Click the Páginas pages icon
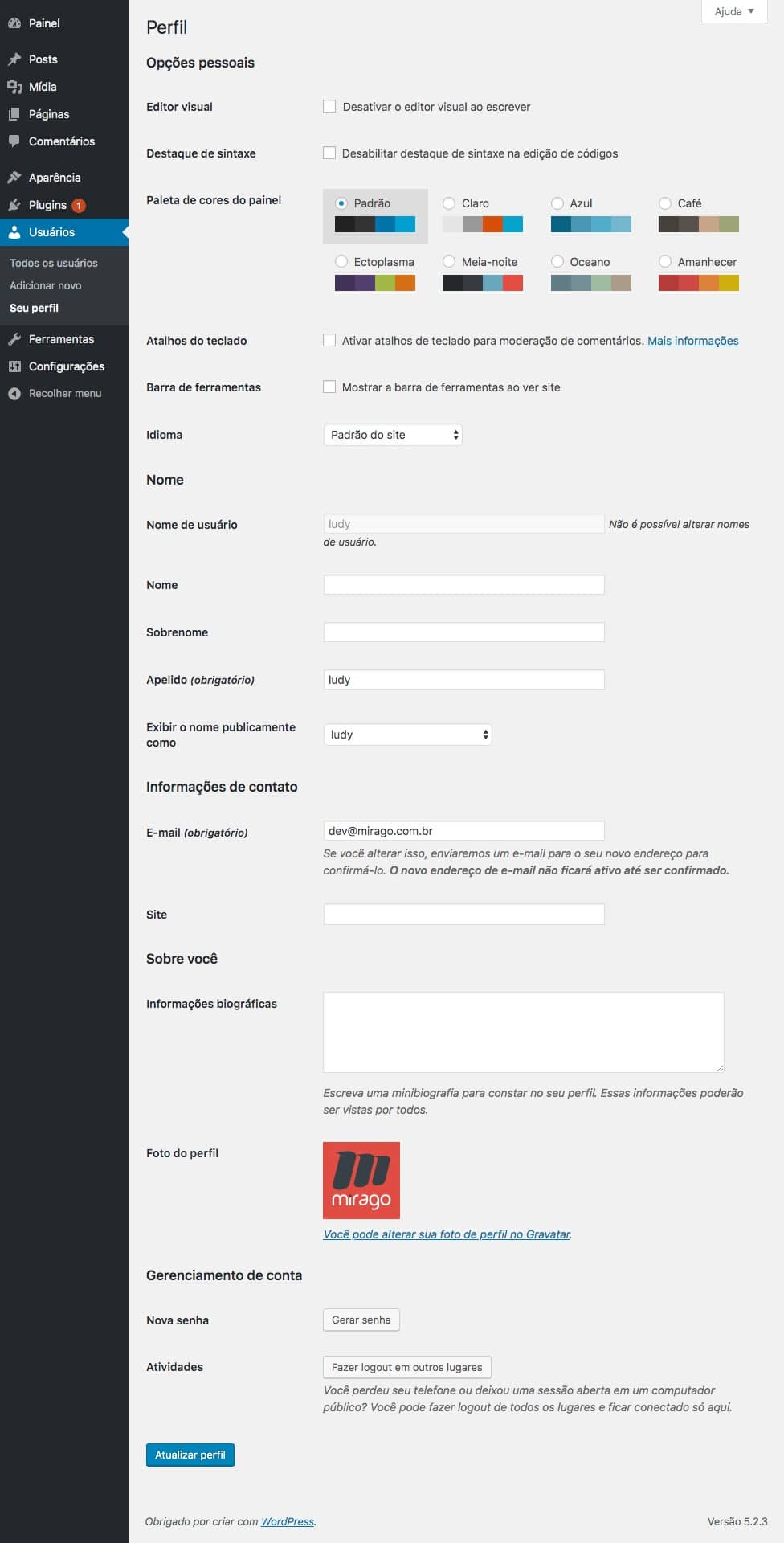 [14, 114]
